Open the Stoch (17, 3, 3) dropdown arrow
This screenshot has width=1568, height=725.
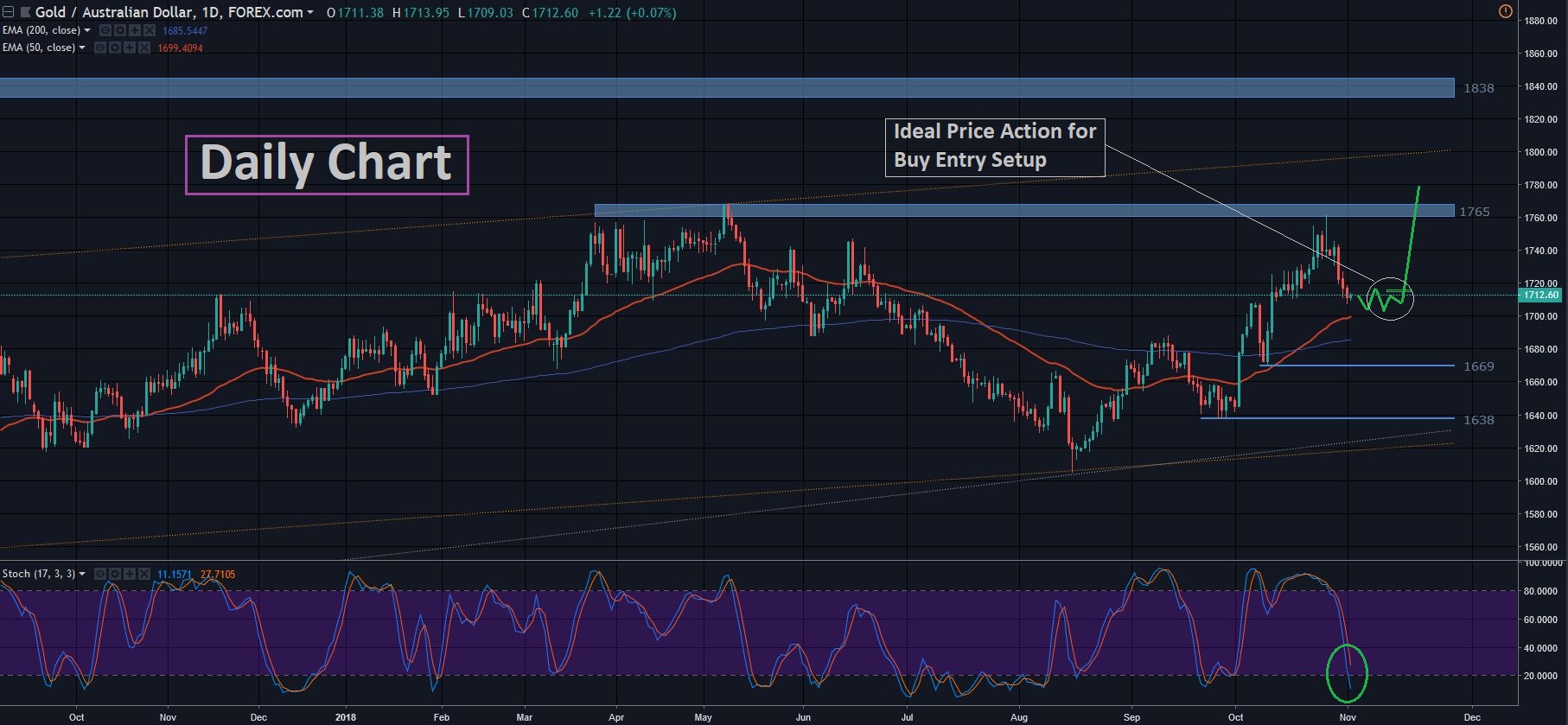tap(82, 574)
